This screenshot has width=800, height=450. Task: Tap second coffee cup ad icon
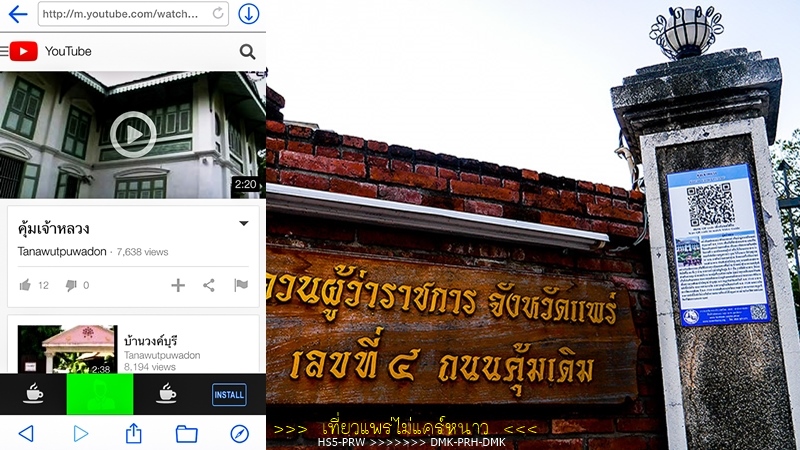[166, 394]
